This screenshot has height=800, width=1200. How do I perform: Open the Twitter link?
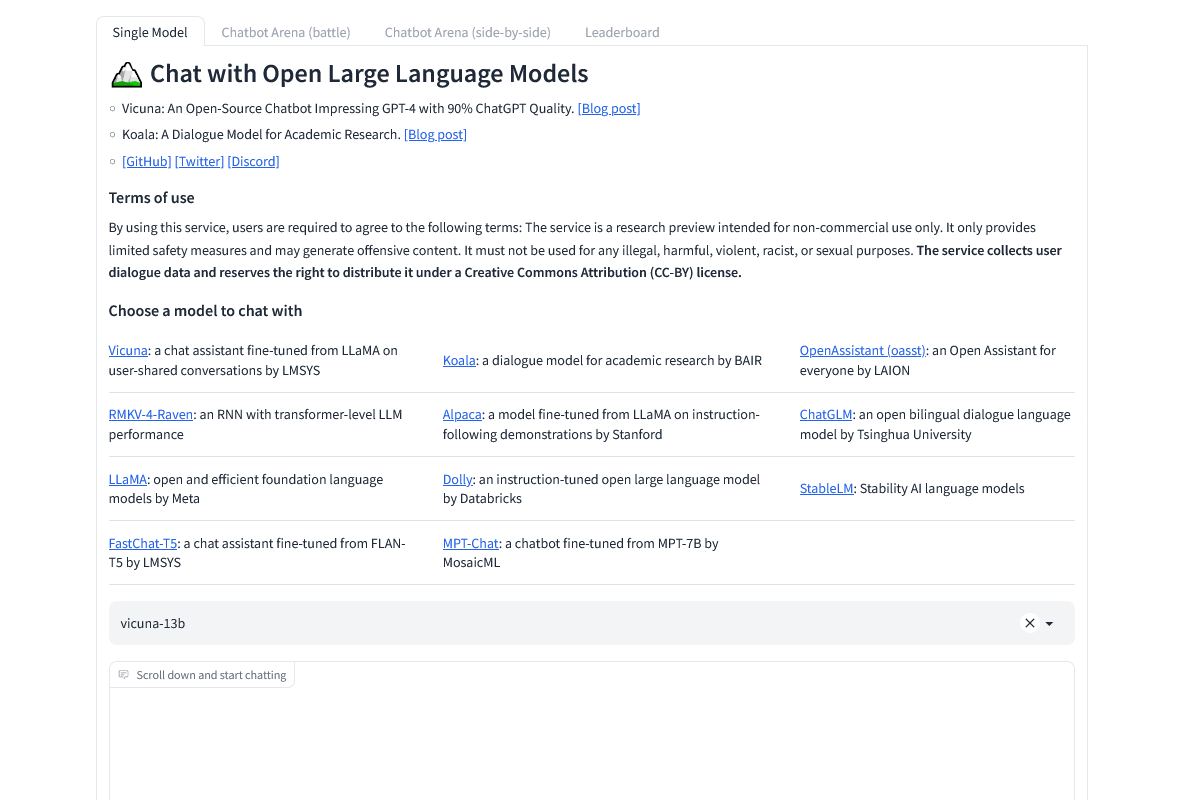click(199, 161)
